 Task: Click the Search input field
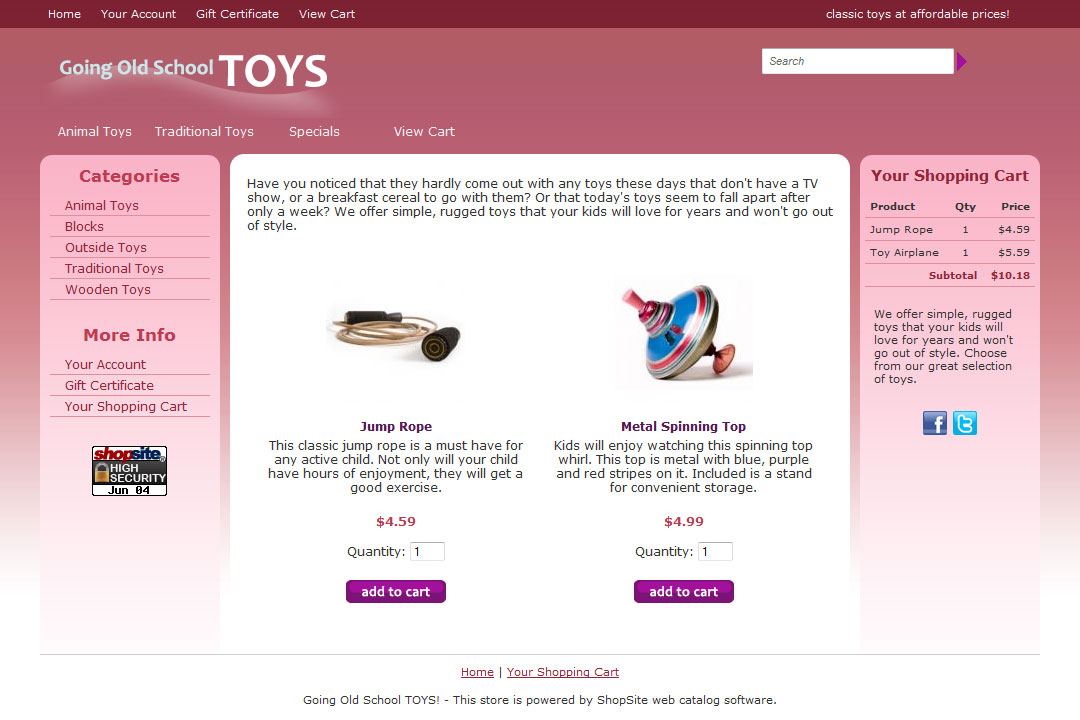(x=858, y=61)
